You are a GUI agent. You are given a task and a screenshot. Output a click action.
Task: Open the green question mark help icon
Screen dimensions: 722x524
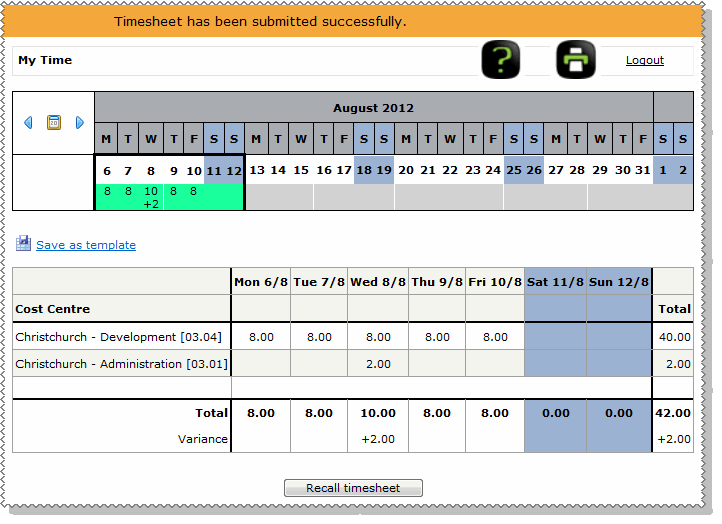click(x=501, y=60)
